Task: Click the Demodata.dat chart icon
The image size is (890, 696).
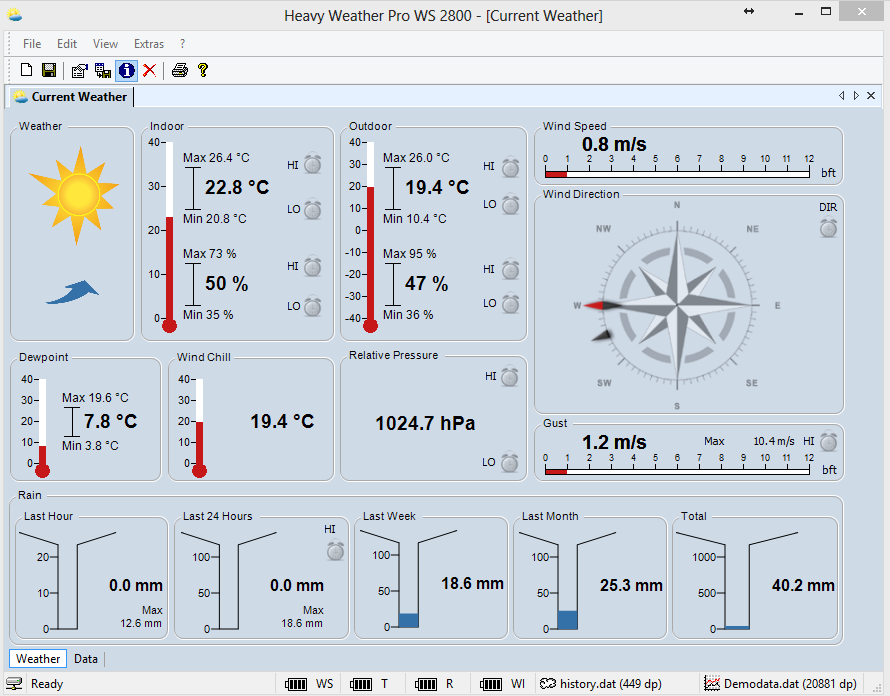Action: [x=712, y=684]
